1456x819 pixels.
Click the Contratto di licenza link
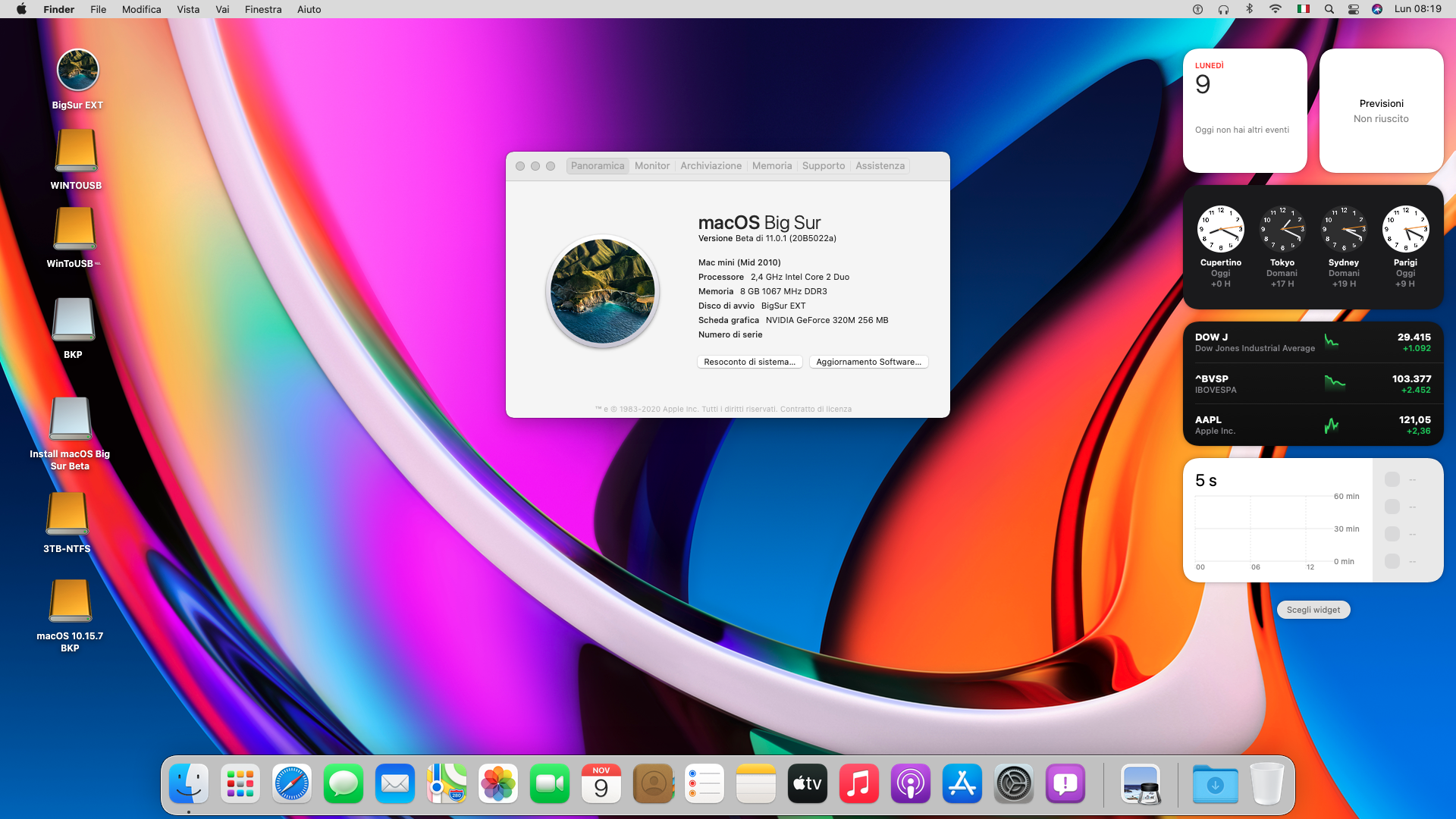tap(816, 409)
